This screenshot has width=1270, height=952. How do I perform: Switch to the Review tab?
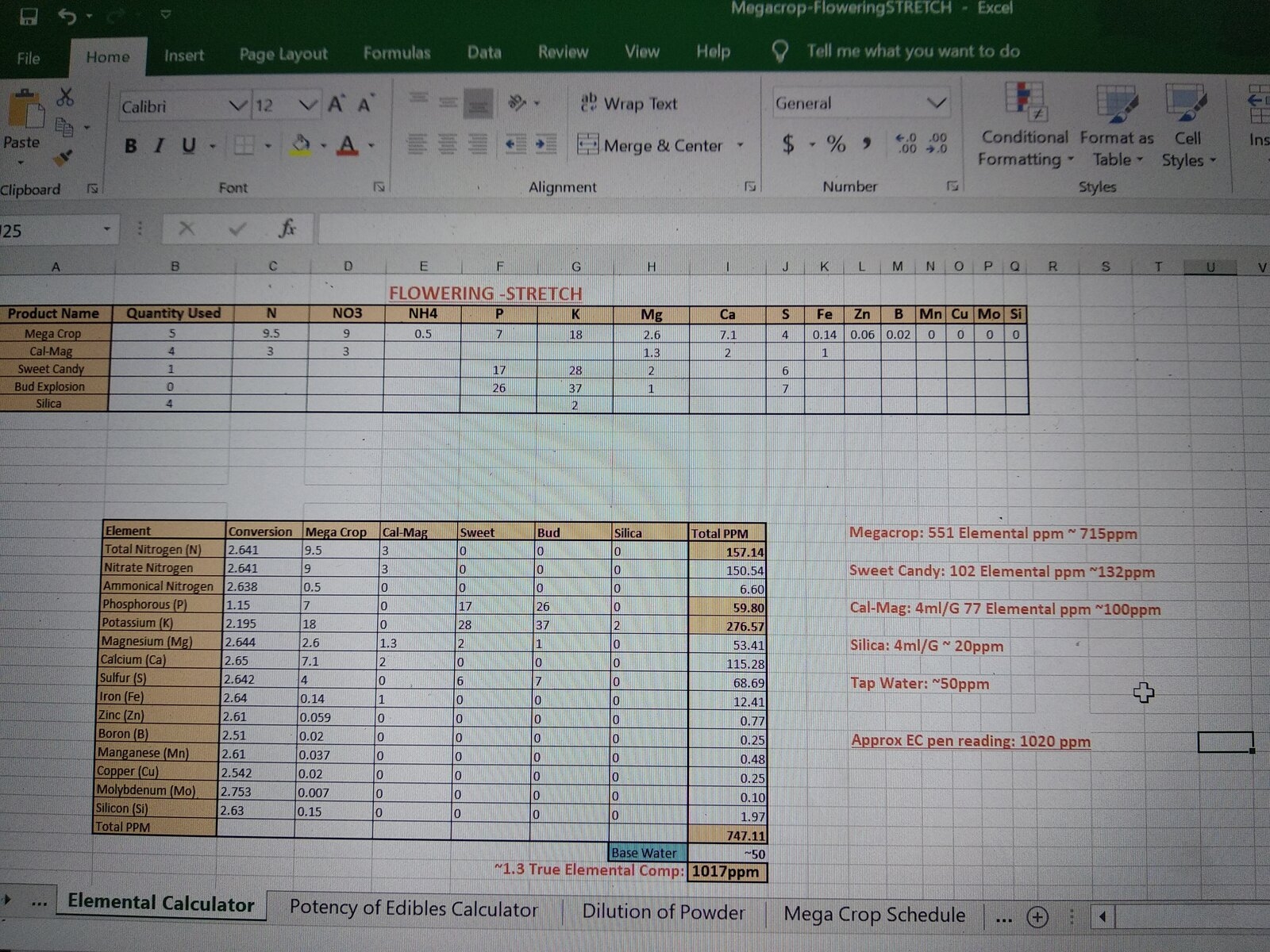(563, 52)
